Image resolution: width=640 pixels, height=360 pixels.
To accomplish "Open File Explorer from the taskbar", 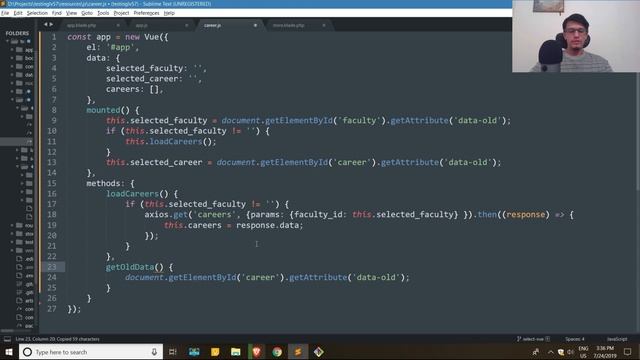I will click(x=236, y=352).
